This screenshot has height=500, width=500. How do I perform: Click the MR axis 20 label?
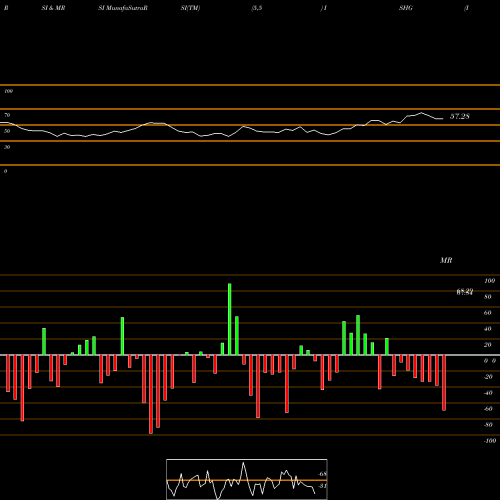(x=488, y=345)
